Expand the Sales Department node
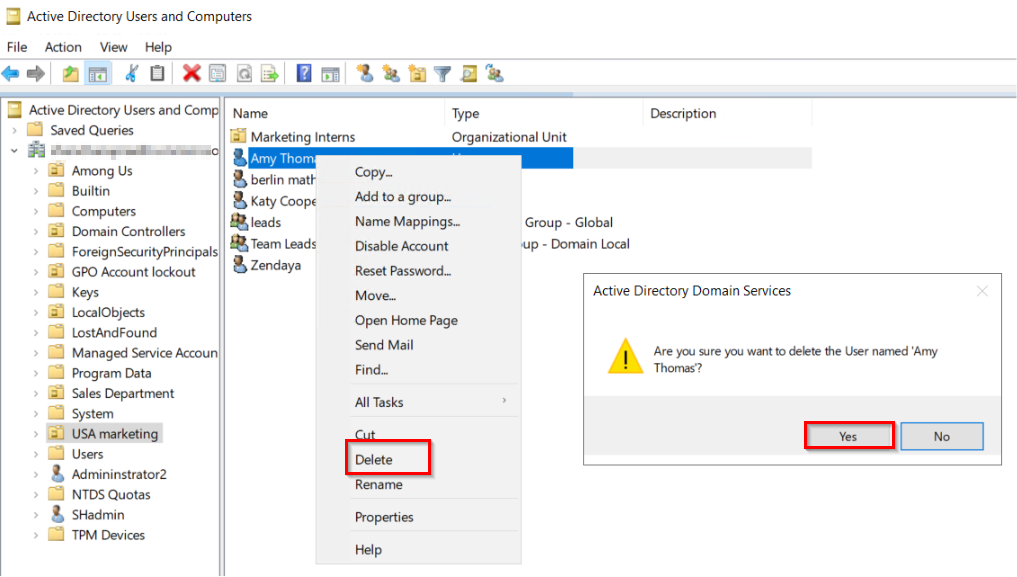This screenshot has width=1017, height=577. tap(36, 393)
